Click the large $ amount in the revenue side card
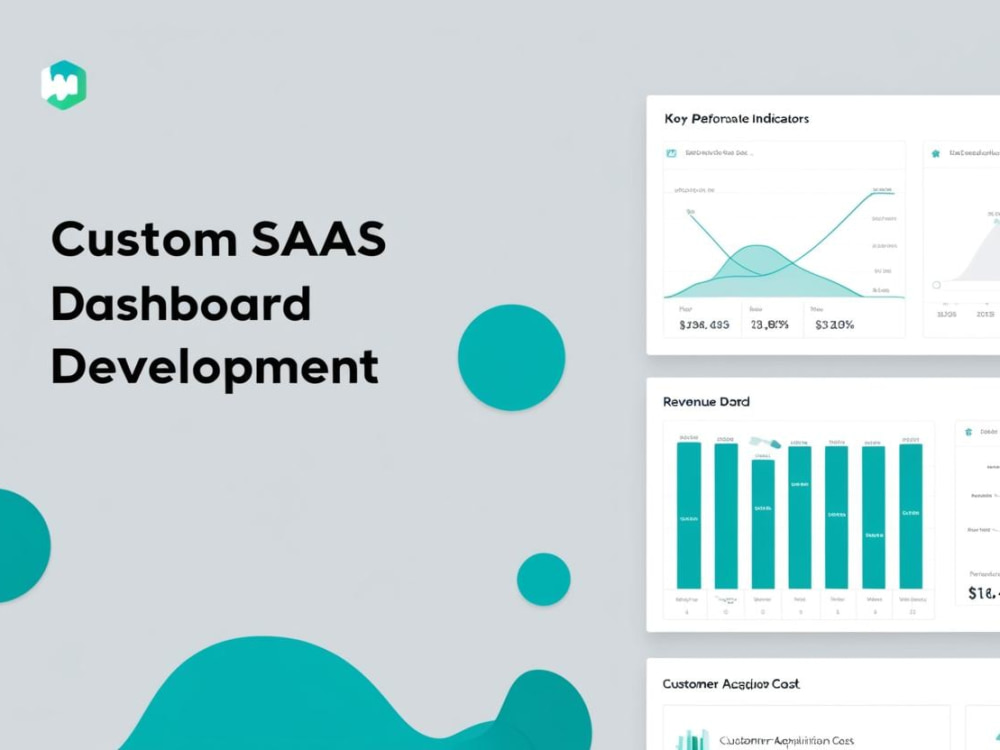Viewport: 1000px width, 750px height. 983,594
